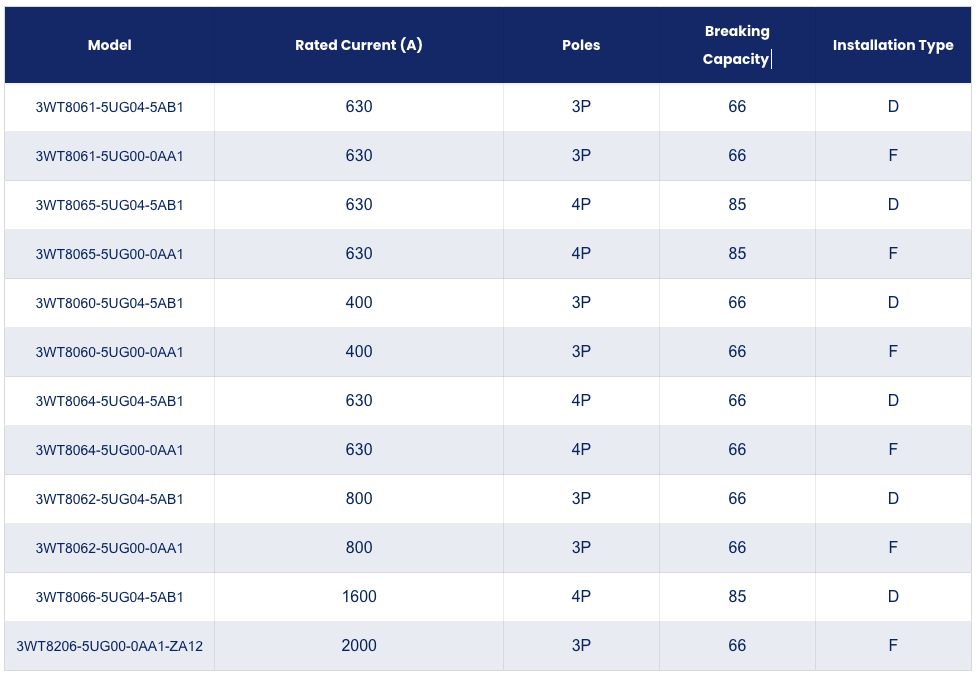Select model 3WT8064-5UG04-5AB1 cell

coord(109,401)
